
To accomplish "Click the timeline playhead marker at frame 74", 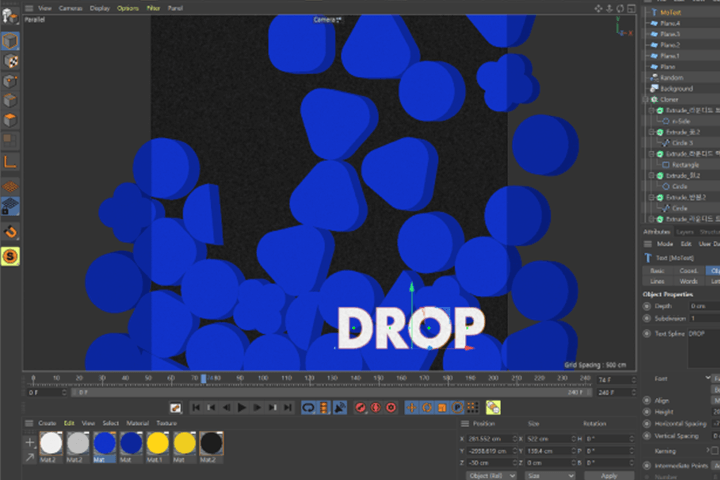I will [203, 378].
